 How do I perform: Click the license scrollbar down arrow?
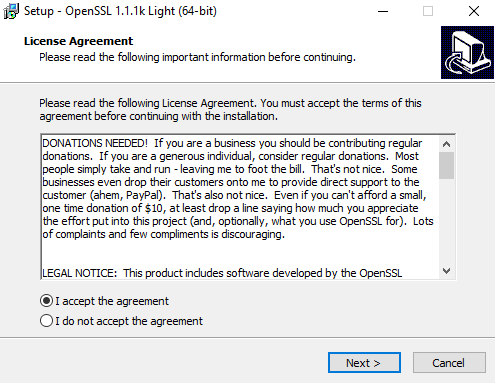click(446, 271)
